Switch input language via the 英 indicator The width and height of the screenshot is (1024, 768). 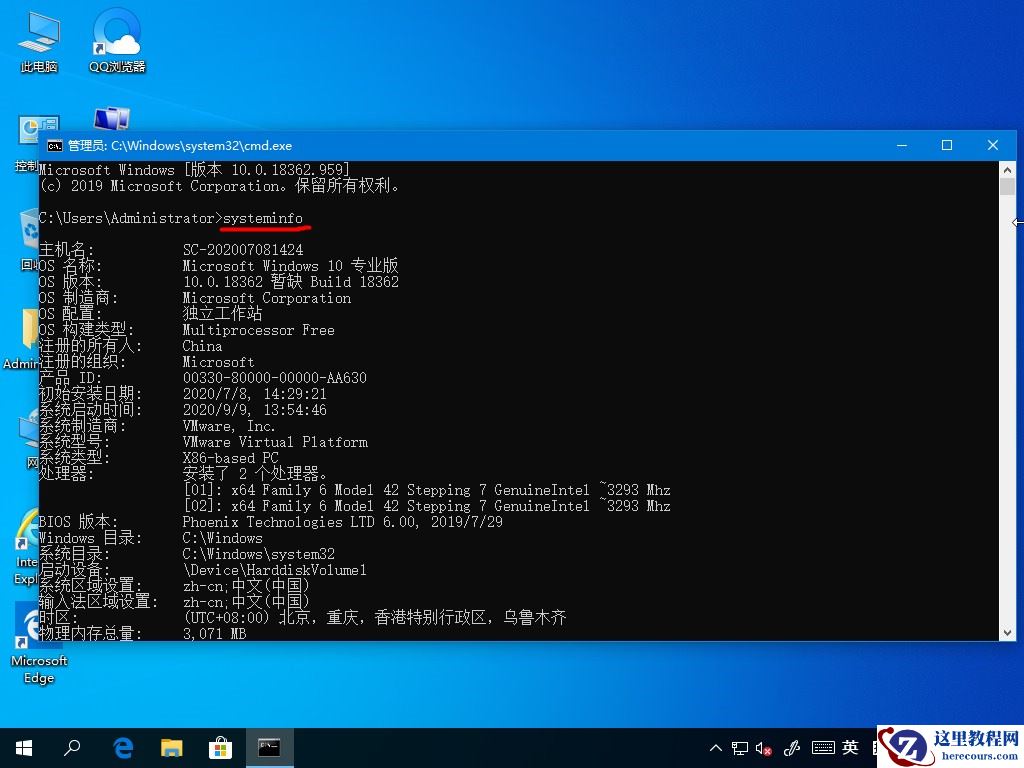(x=850, y=747)
